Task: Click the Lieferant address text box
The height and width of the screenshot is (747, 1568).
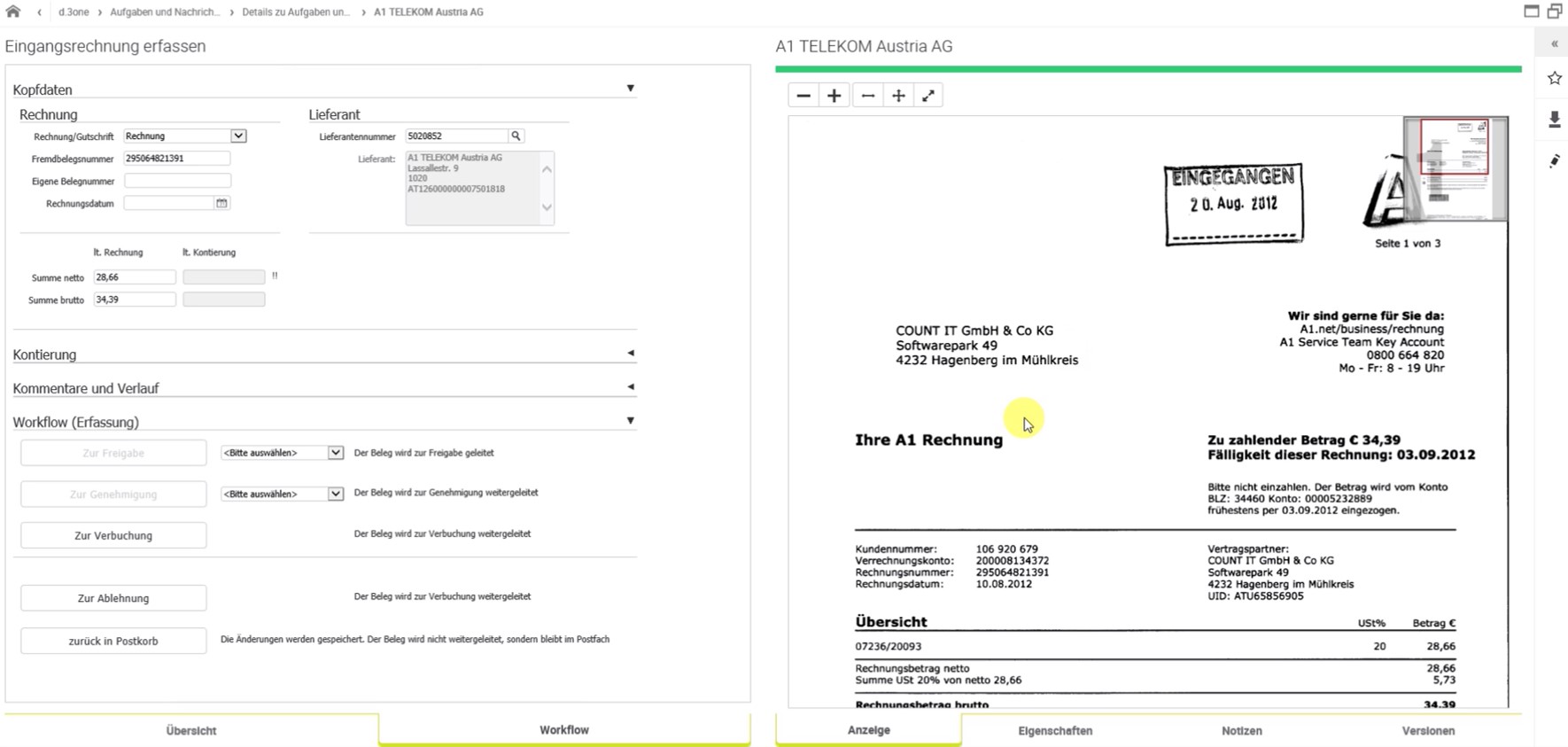Action: tap(479, 188)
